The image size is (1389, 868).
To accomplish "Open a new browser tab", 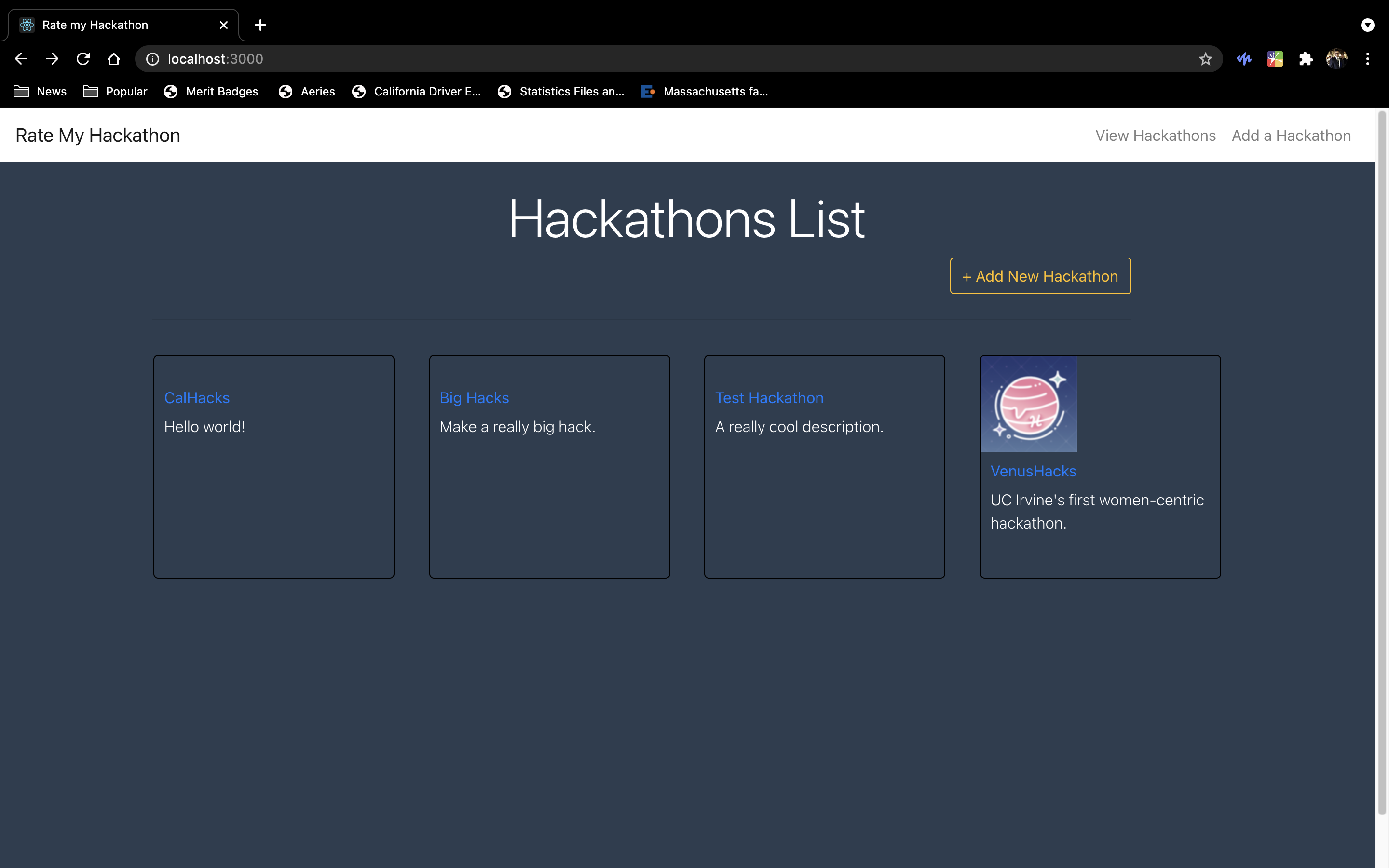I will coord(260,25).
